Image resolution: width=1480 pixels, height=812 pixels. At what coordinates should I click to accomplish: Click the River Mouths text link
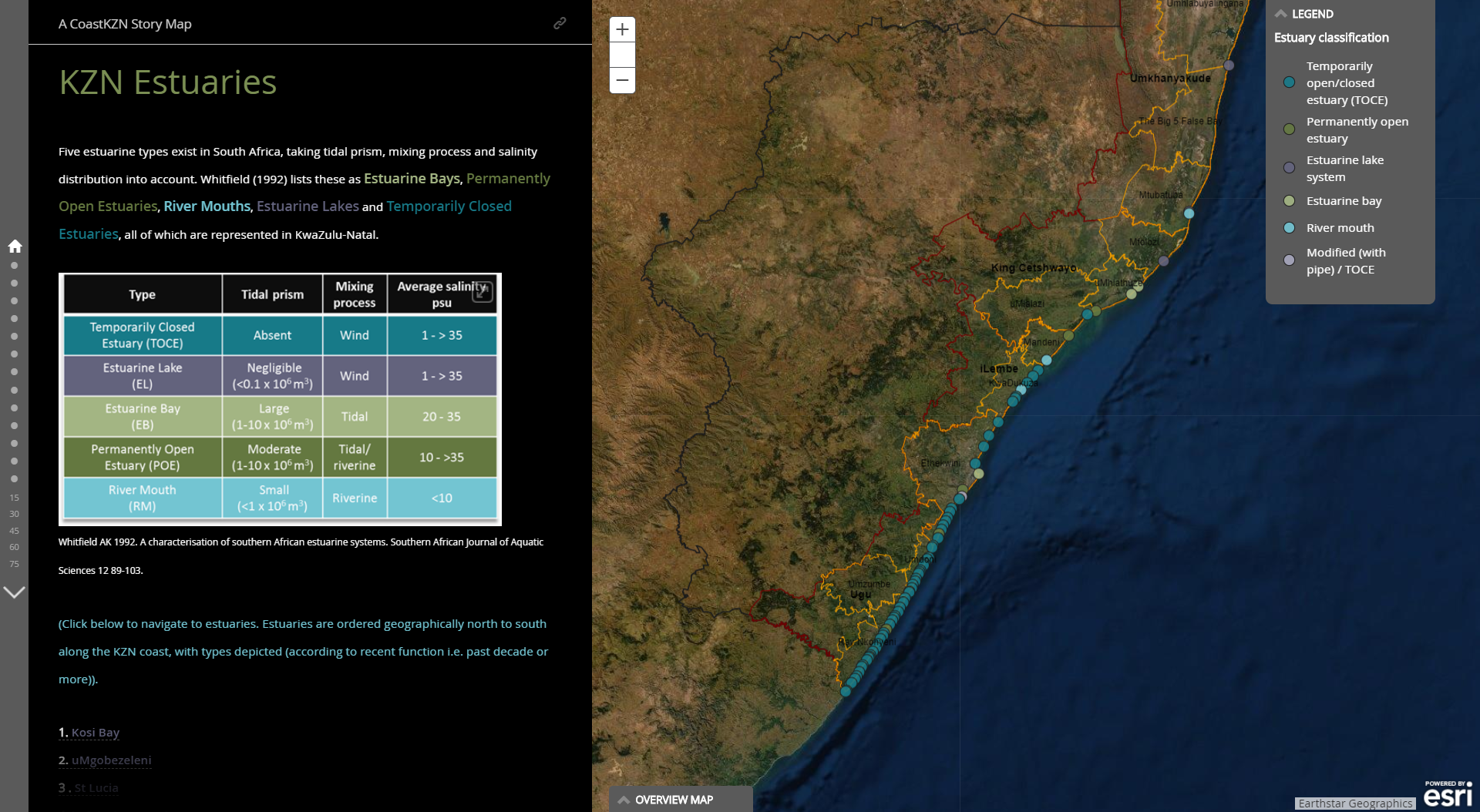click(x=207, y=206)
